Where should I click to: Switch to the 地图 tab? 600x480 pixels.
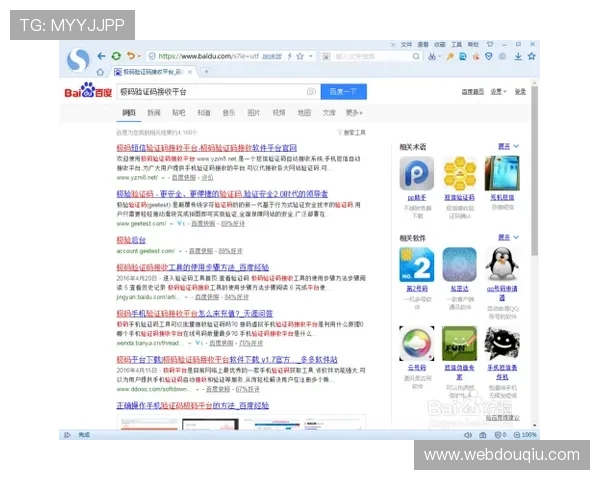(x=304, y=113)
